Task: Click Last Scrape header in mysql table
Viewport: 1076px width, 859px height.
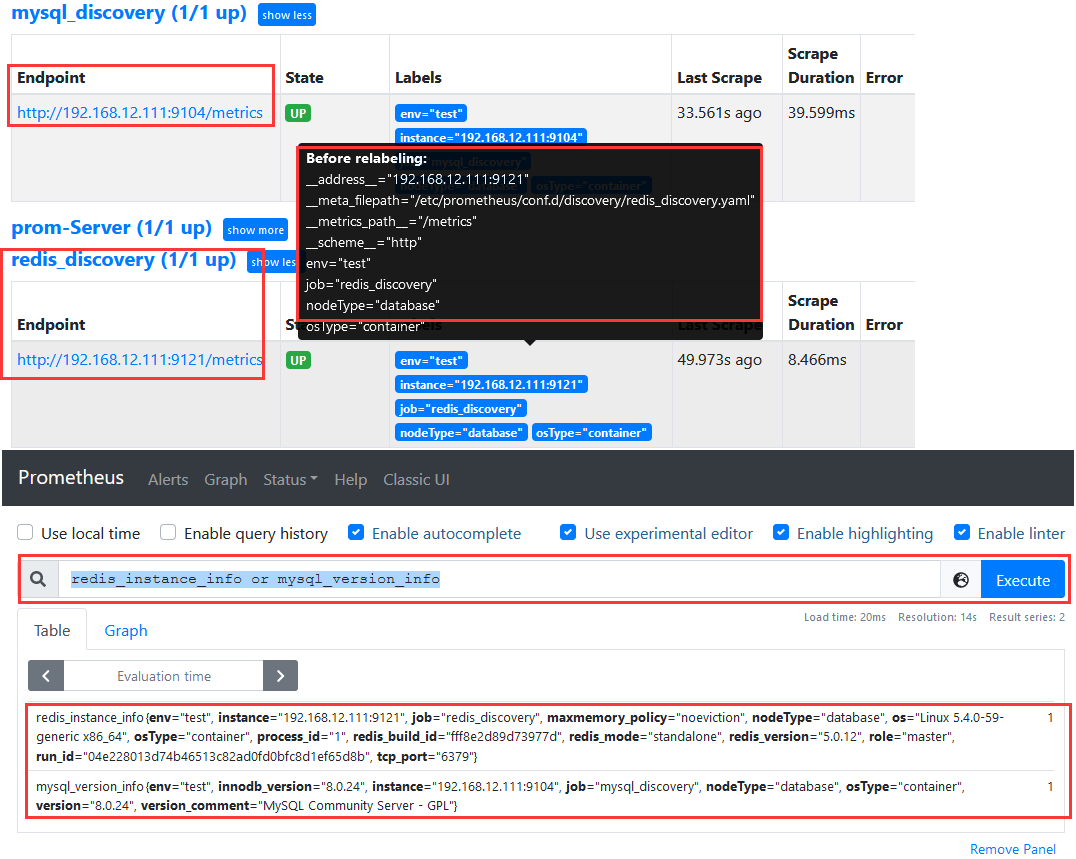Action: point(719,78)
